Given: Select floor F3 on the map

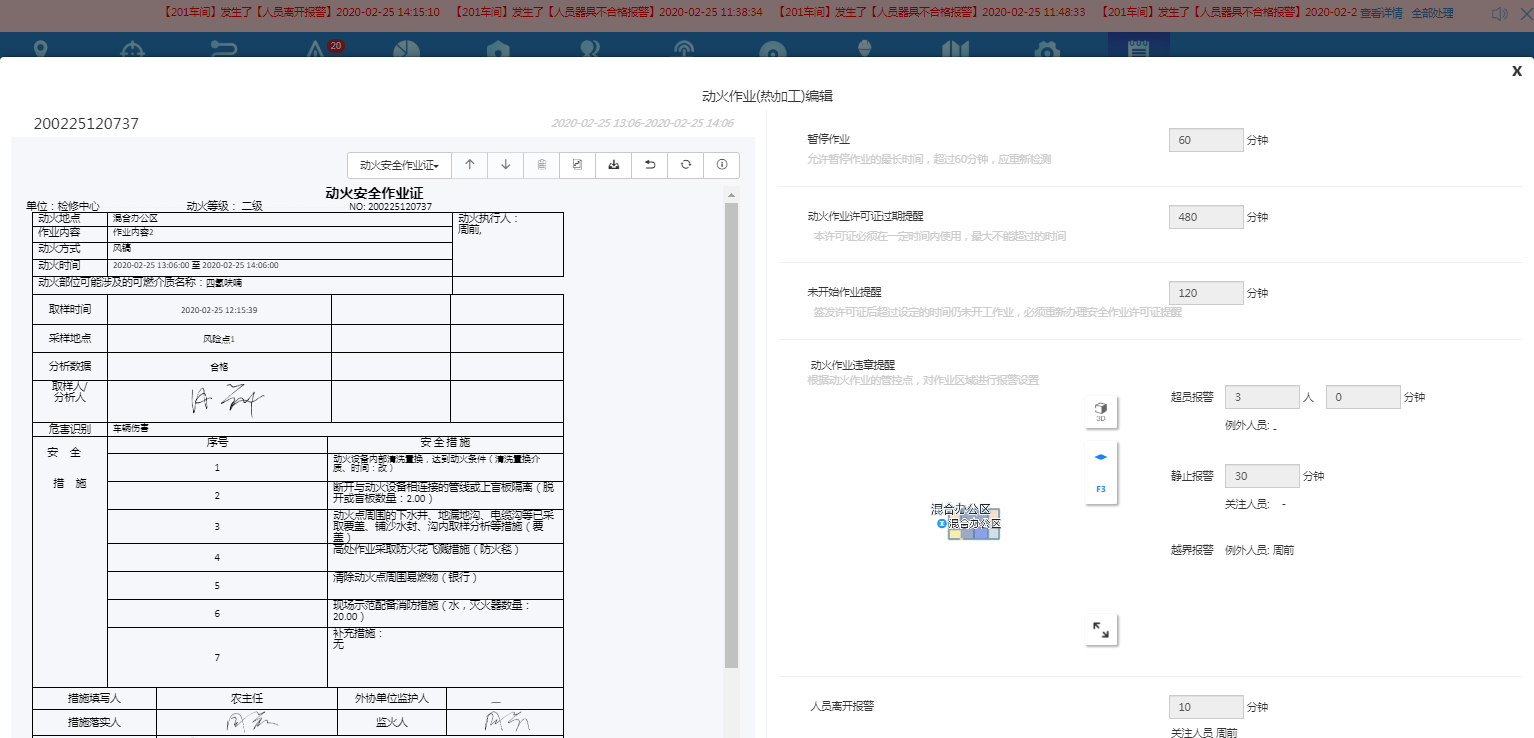Looking at the screenshot, I should click(x=1101, y=489).
